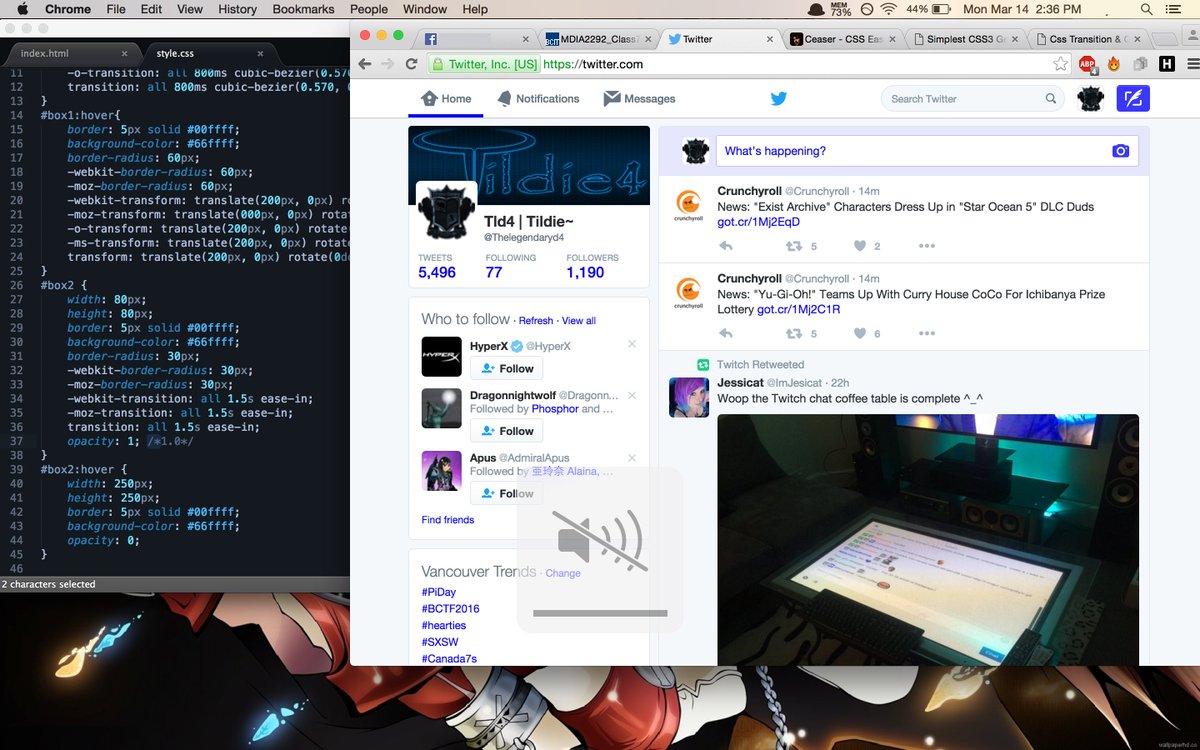Click View all in Who to follow
The width and height of the screenshot is (1200, 750).
click(x=579, y=320)
